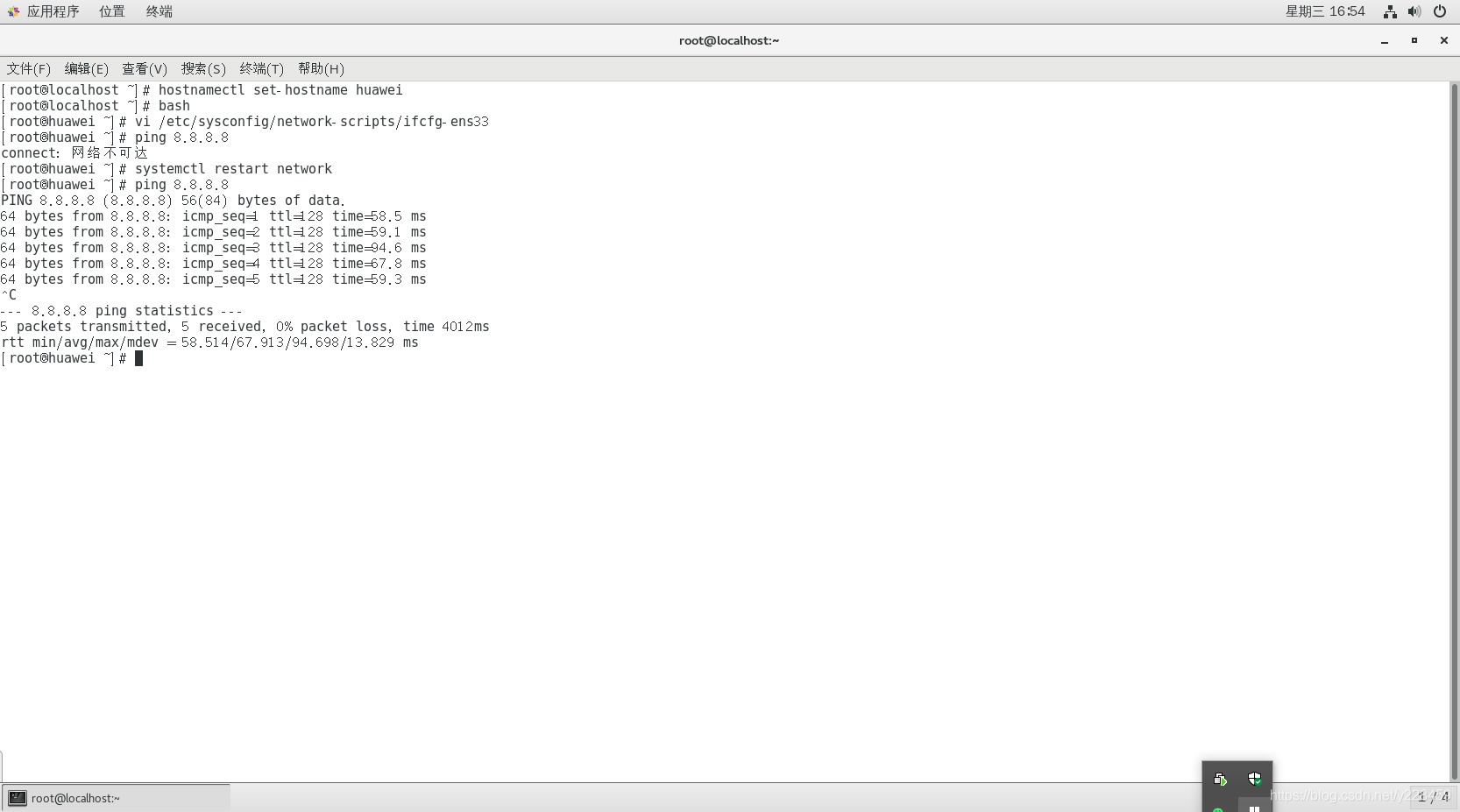This screenshot has height=812, width=1460.
Task: Click the text hostnamectl set-hostname huawei
Action: pos(280,90)
